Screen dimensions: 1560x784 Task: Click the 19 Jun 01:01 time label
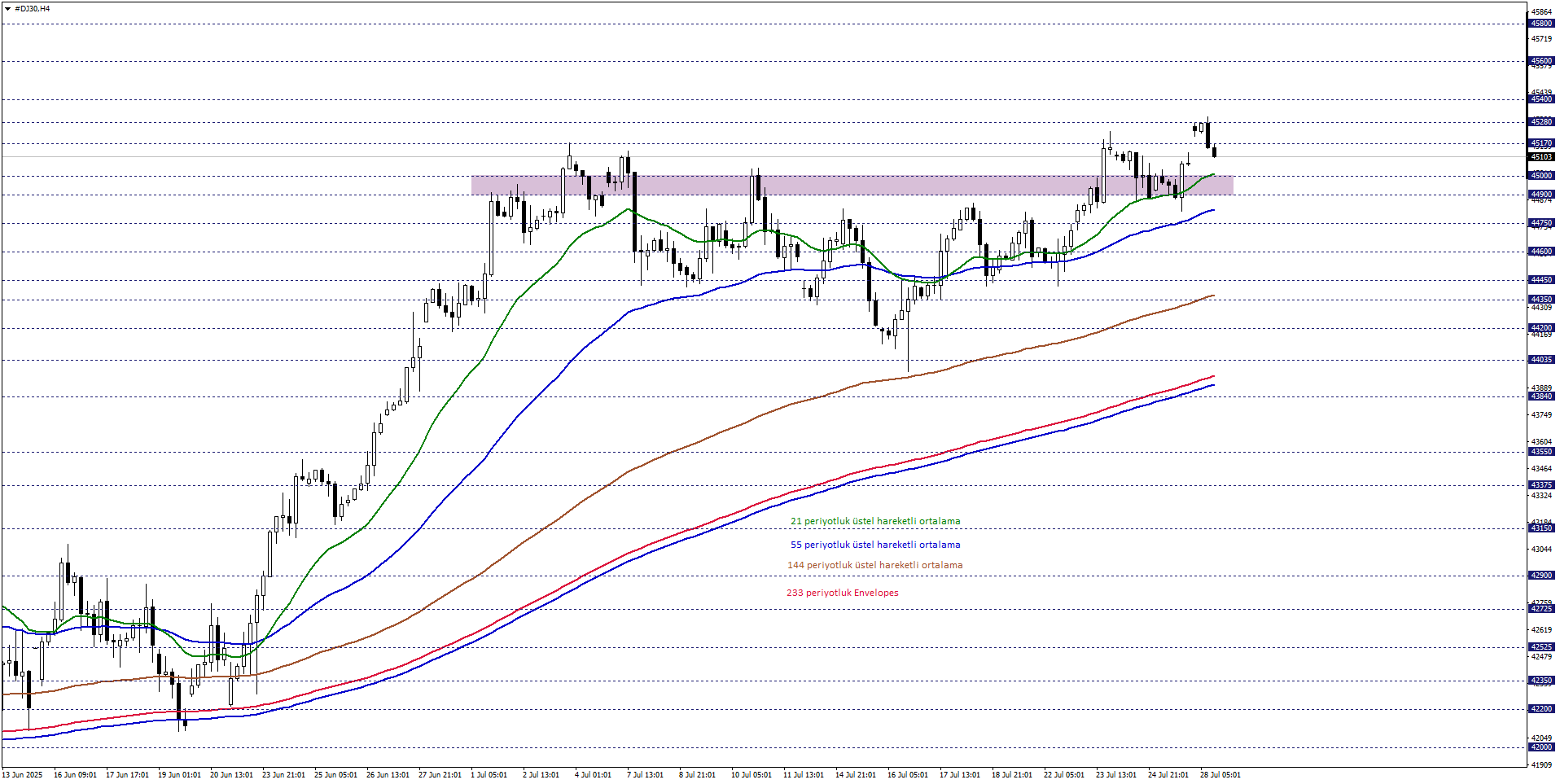[179, 775]
